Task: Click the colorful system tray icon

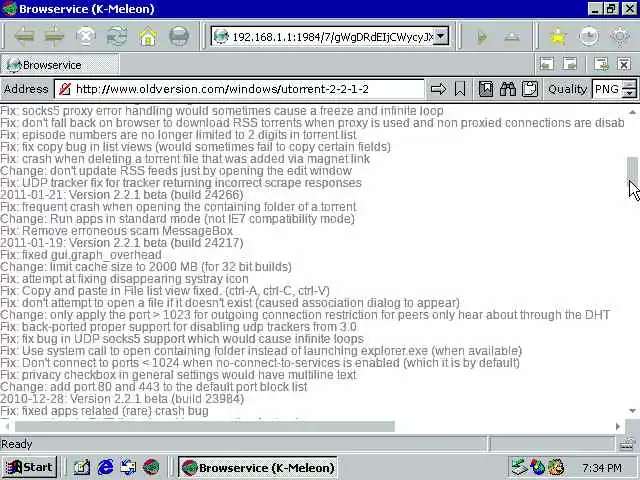Action: (537, 467)
